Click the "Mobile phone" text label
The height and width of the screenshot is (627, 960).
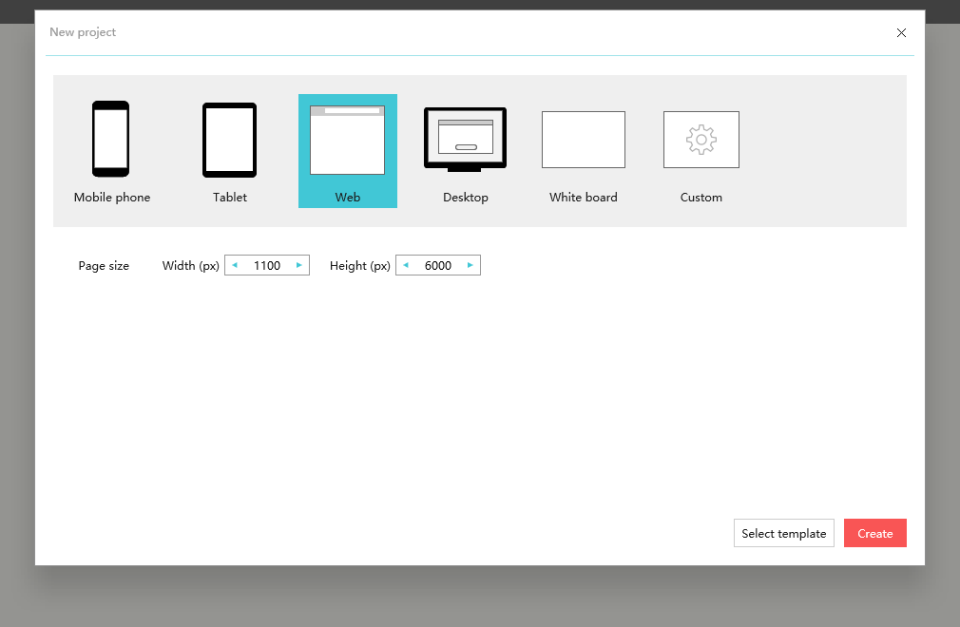click(x=112, y=198)
